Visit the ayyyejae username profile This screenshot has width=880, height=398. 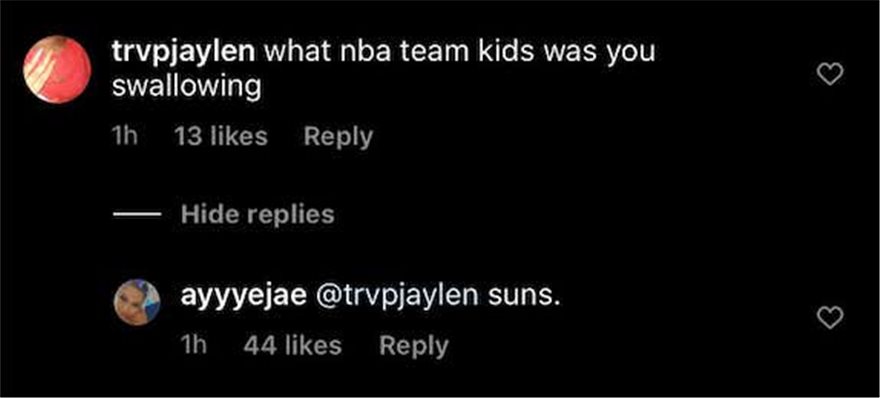point(244,298)
